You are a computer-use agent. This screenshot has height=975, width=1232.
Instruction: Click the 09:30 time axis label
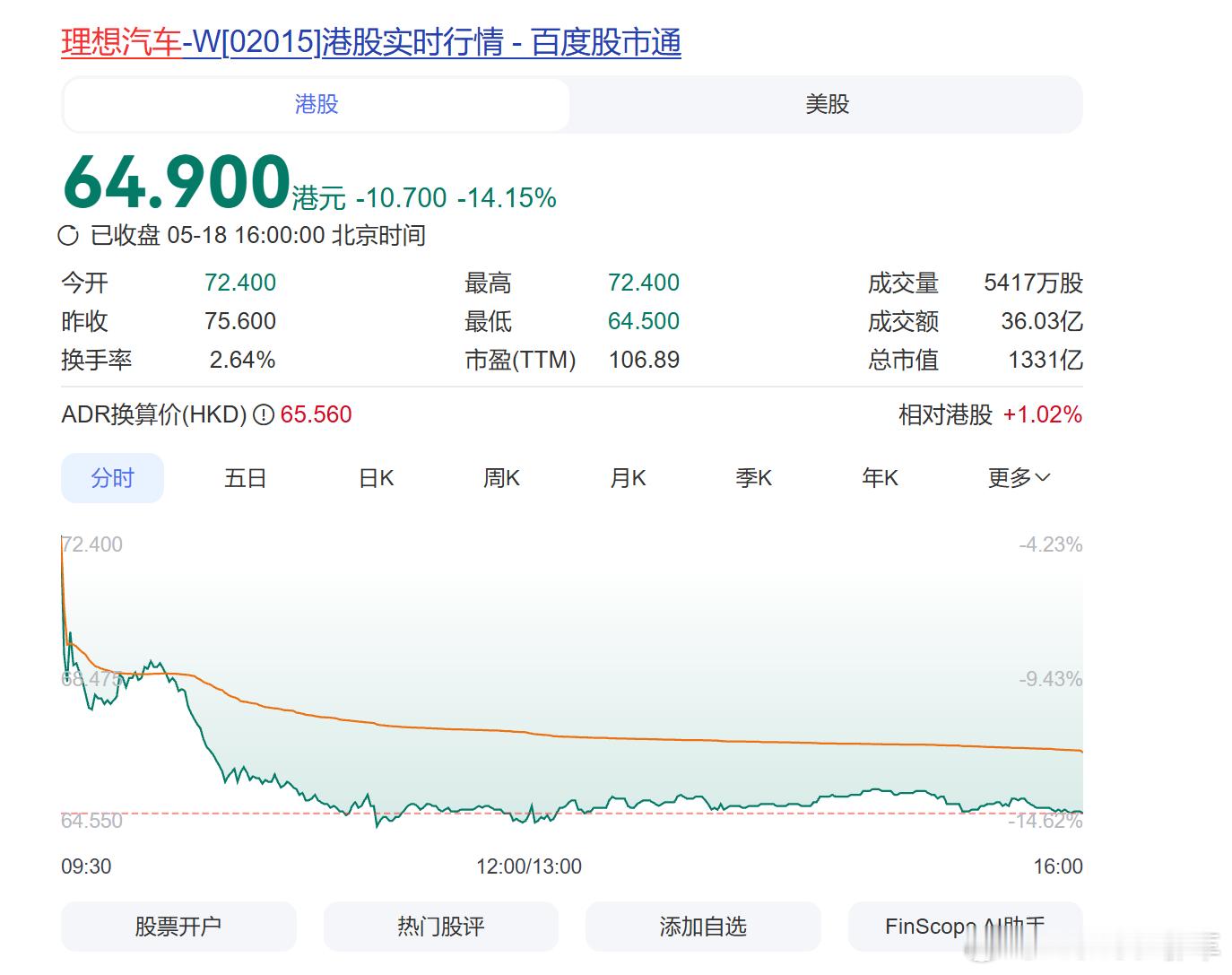86,866
